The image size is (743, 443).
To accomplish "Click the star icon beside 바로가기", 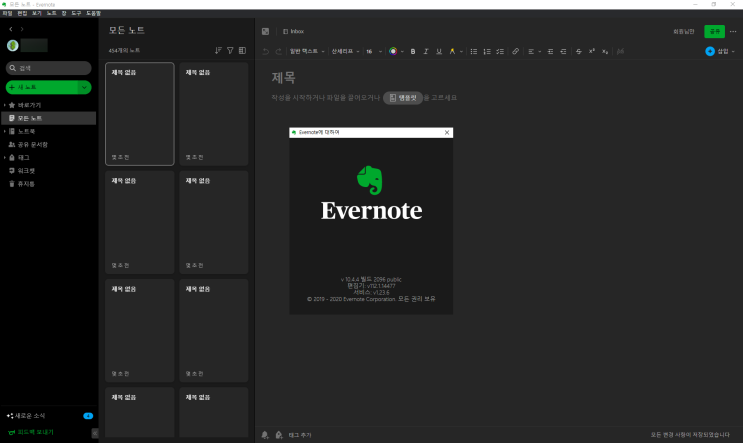I will 12,105.
